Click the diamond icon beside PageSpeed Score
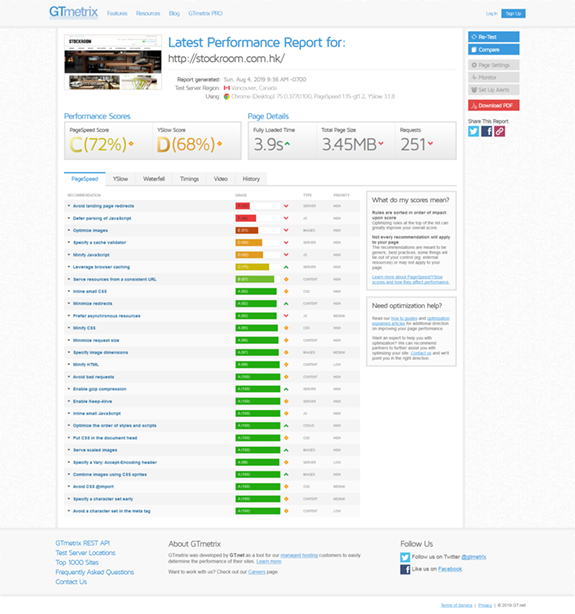 pos(131,144)
